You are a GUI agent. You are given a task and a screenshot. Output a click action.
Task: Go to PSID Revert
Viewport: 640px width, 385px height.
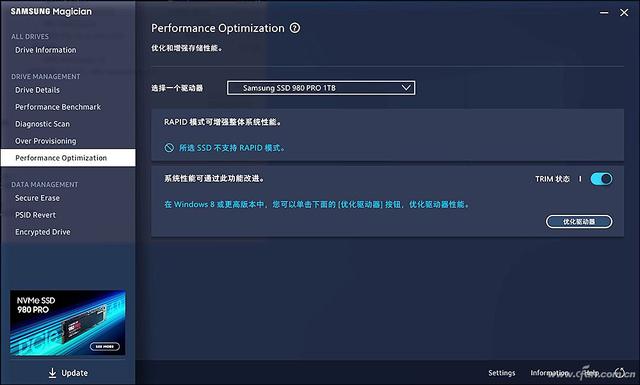pyautogui.click(x=36, y=215)
